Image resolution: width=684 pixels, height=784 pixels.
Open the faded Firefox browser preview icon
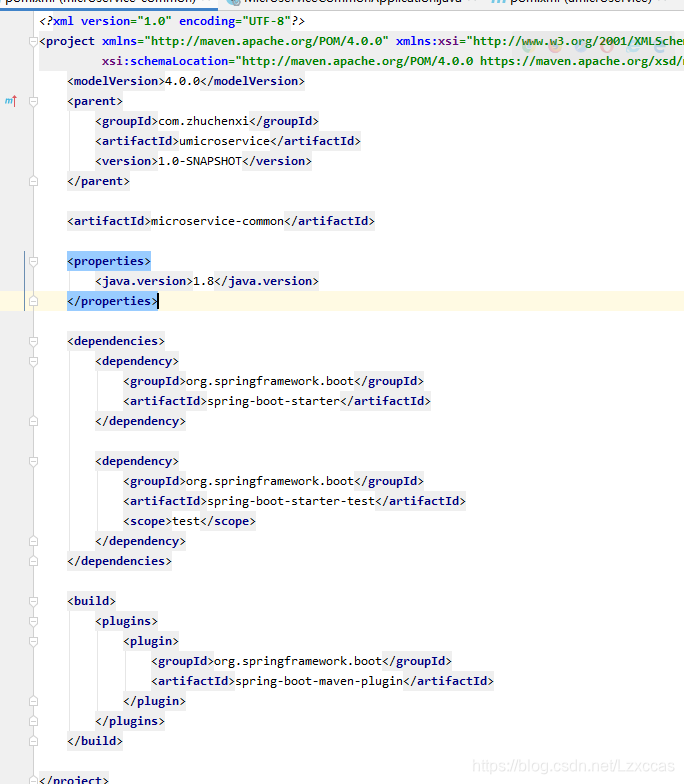555,47
